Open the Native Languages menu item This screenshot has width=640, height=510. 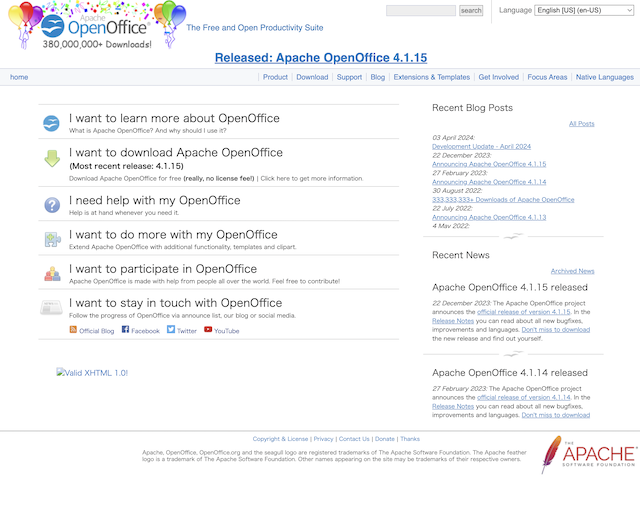(605, 77)
